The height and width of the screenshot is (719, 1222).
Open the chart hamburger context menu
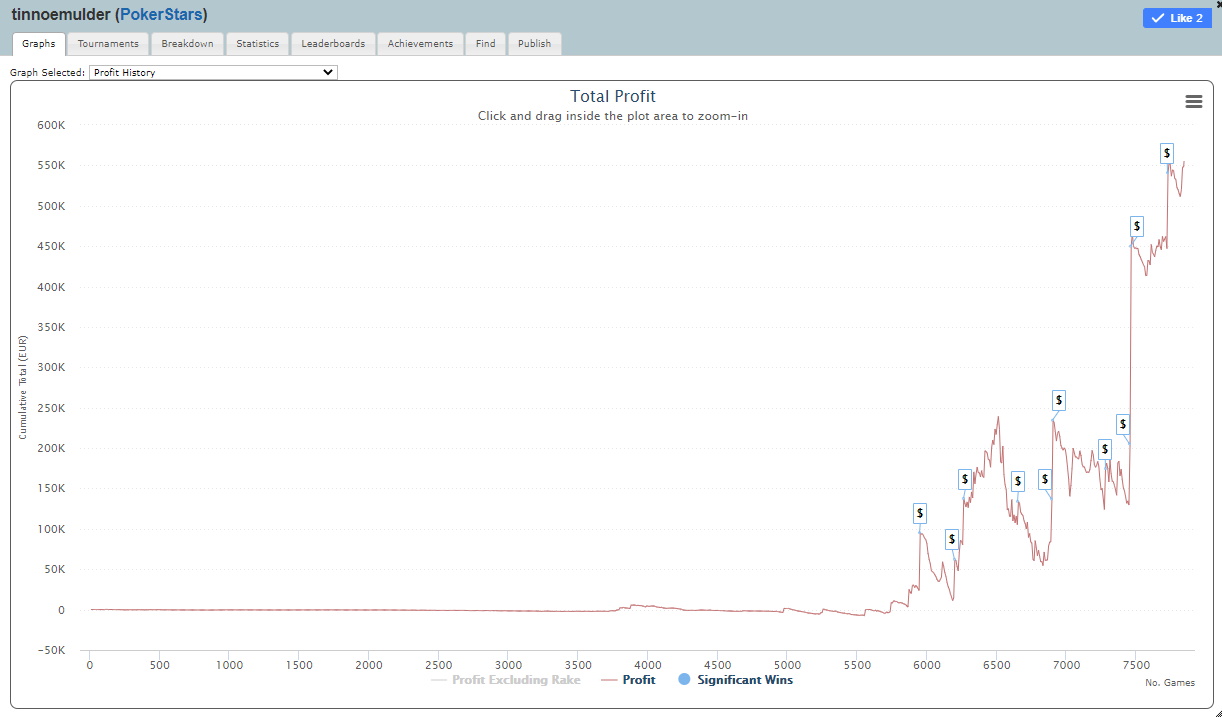click(1193, 101)
